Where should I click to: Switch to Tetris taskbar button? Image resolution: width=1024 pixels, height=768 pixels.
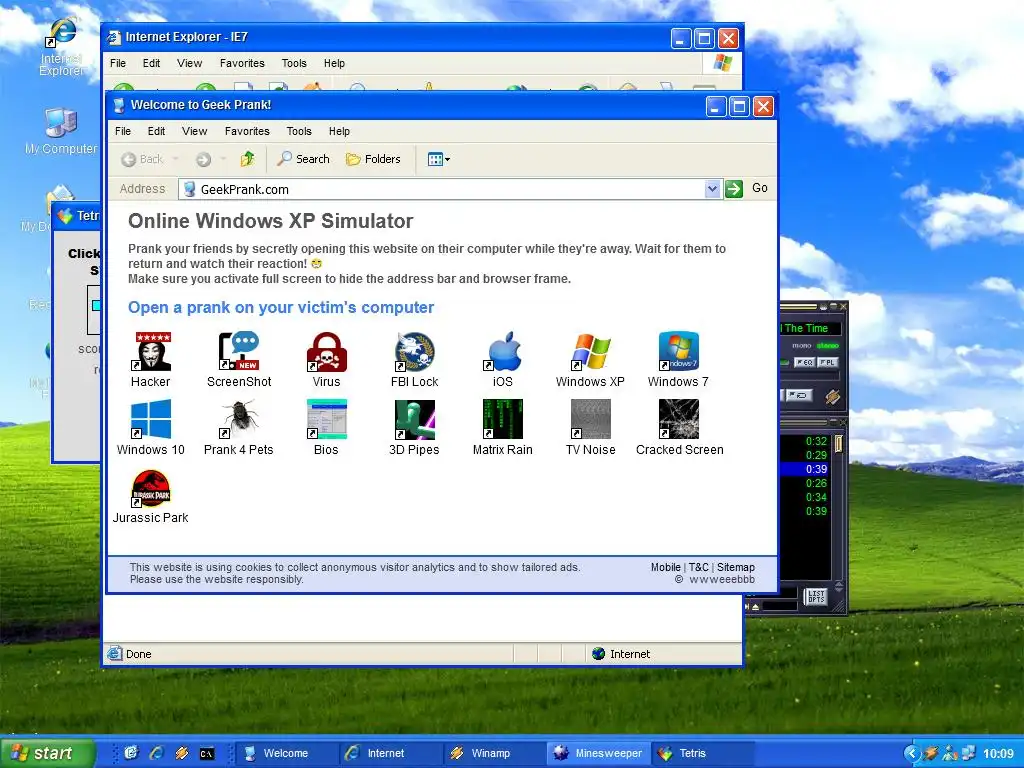[703, 754]
